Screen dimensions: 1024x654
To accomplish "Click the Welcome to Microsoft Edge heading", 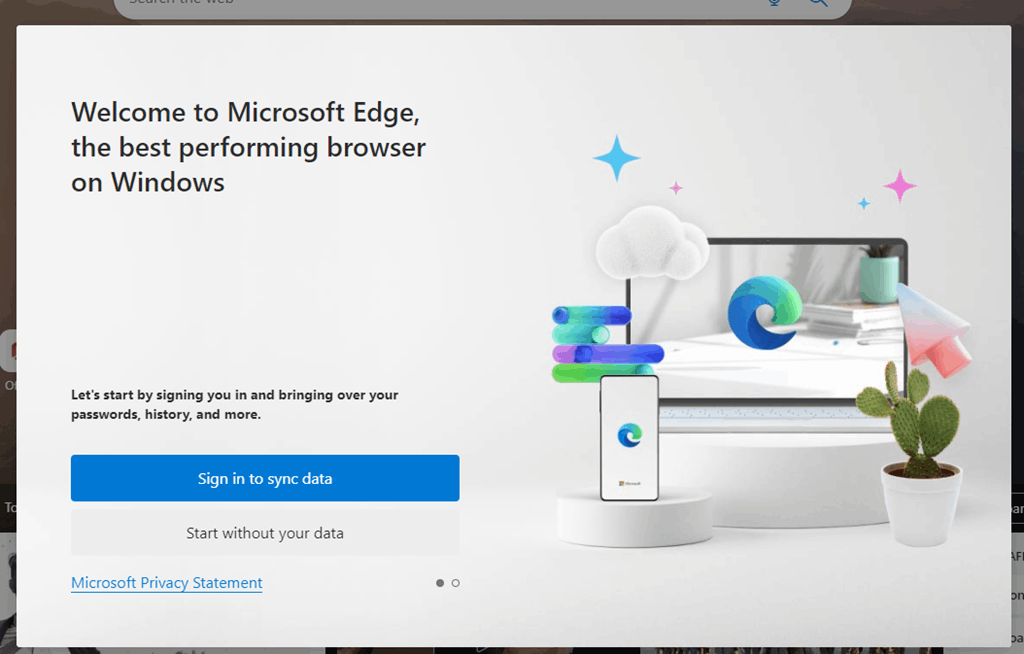I will click(248, 147).
